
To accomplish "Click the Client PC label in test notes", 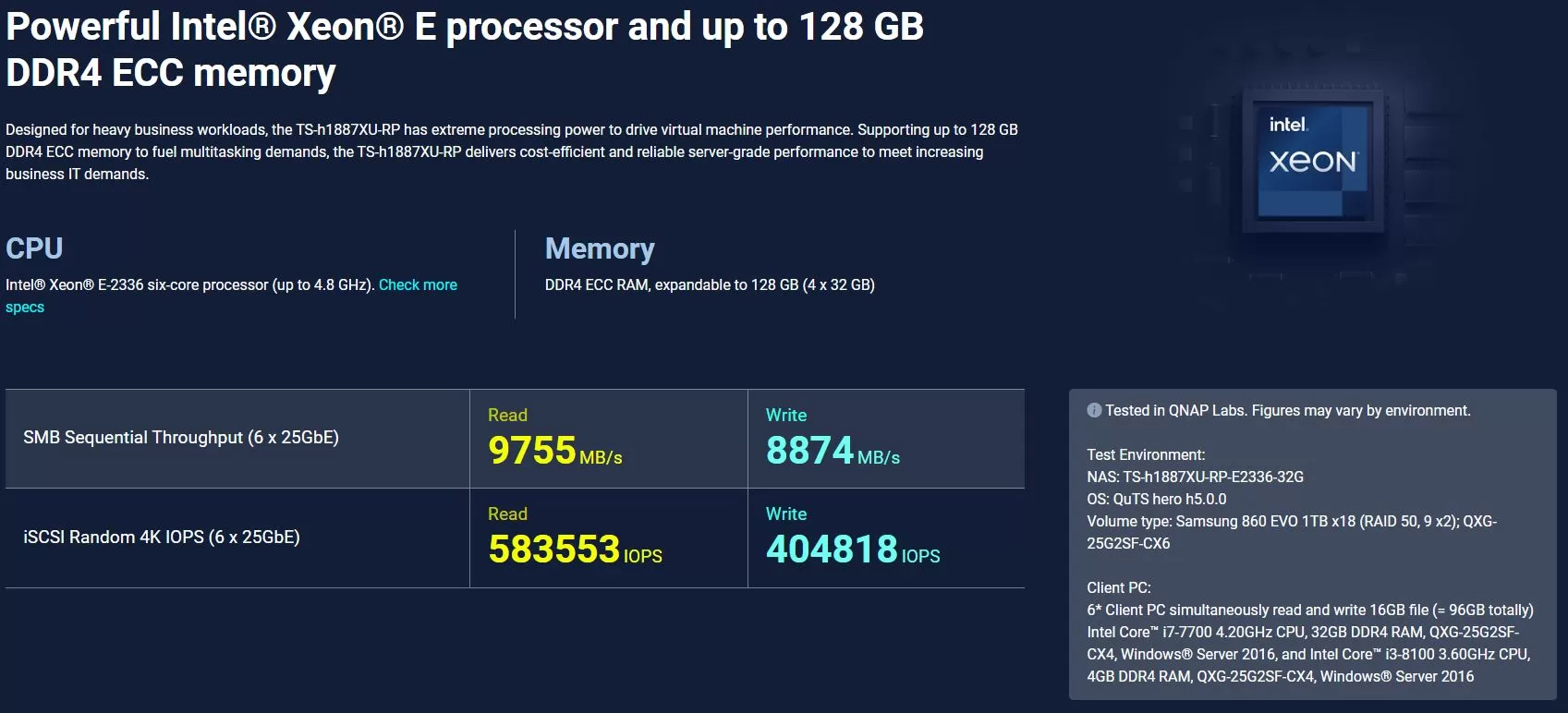I will [x=1119, y=587].
